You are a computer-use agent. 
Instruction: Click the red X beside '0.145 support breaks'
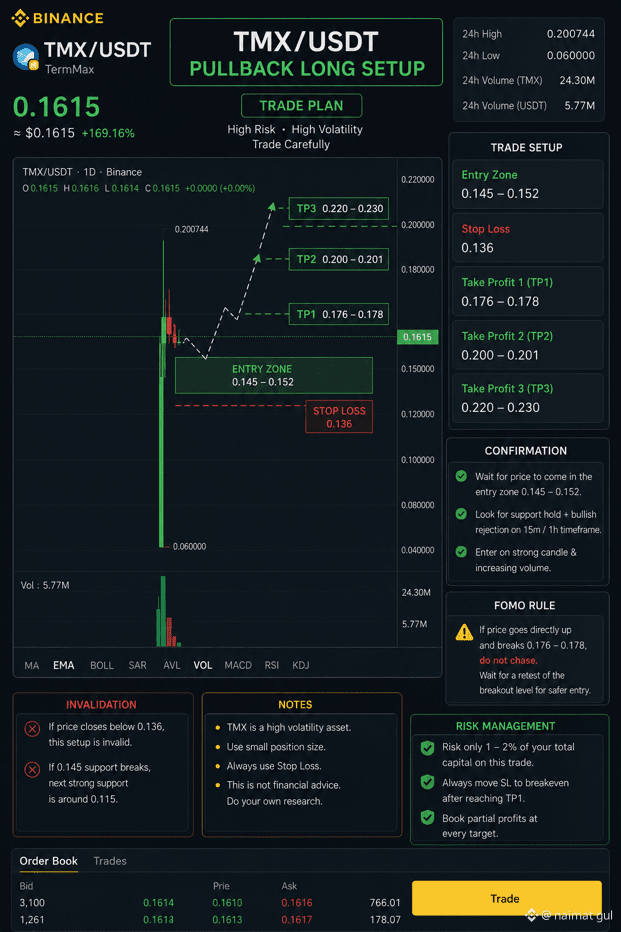coord(32,769)
